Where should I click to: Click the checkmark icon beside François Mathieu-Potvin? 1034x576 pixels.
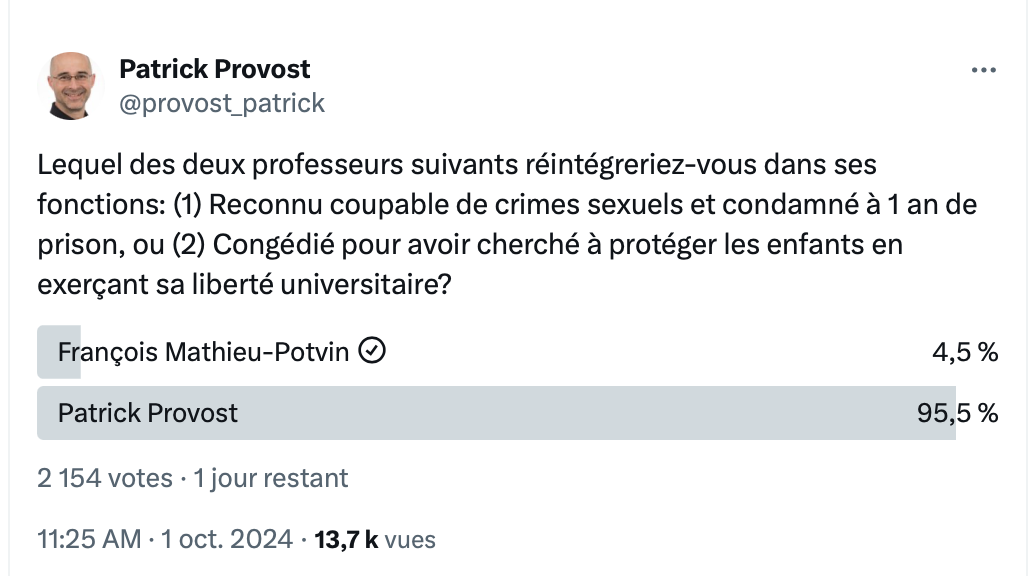(372, 350)
